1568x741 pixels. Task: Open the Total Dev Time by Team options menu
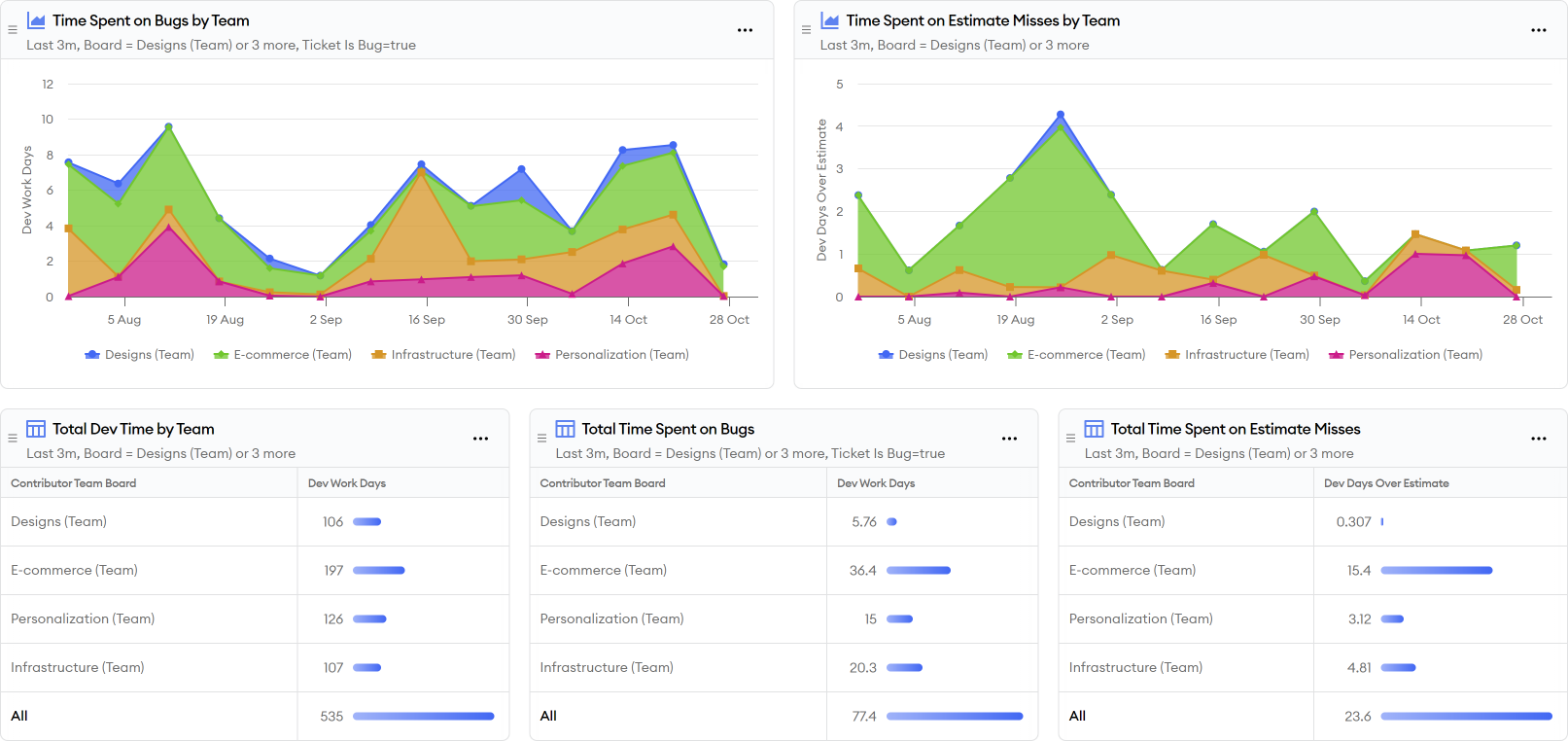480,439
